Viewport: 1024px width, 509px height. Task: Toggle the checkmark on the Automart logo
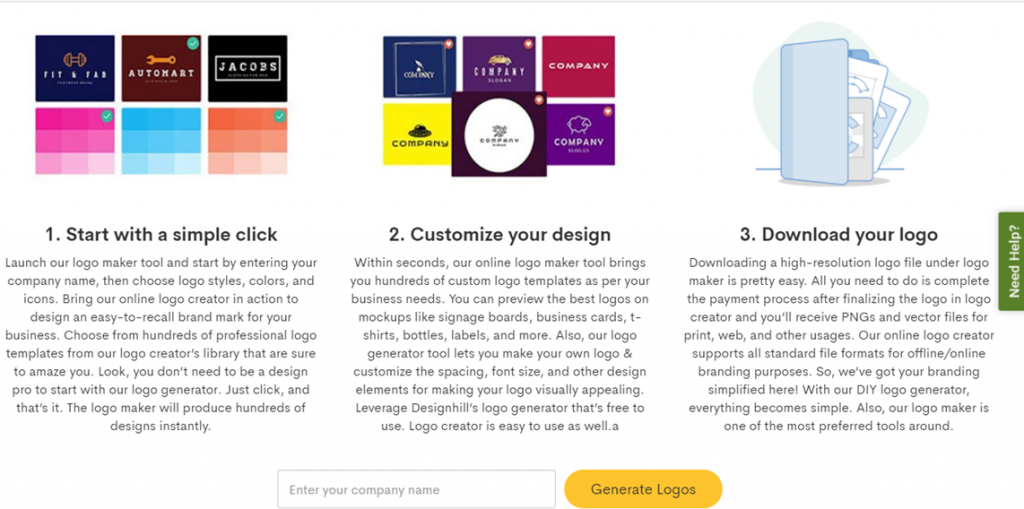pyautogui.click(x=193, y=44)
